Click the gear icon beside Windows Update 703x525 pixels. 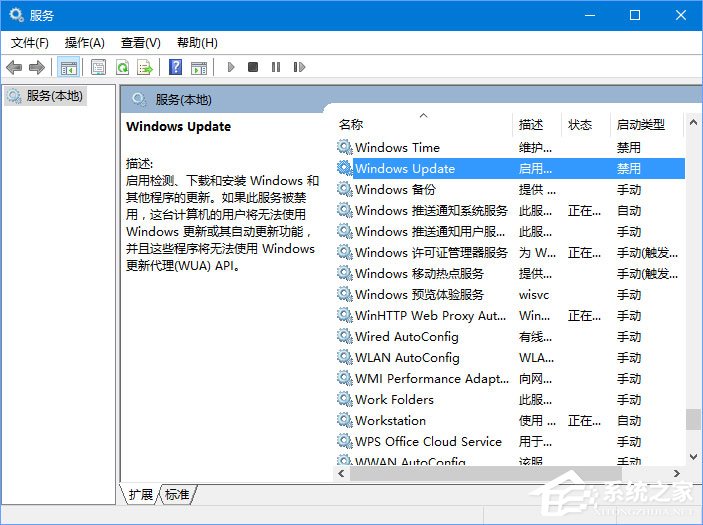[344, 168]
